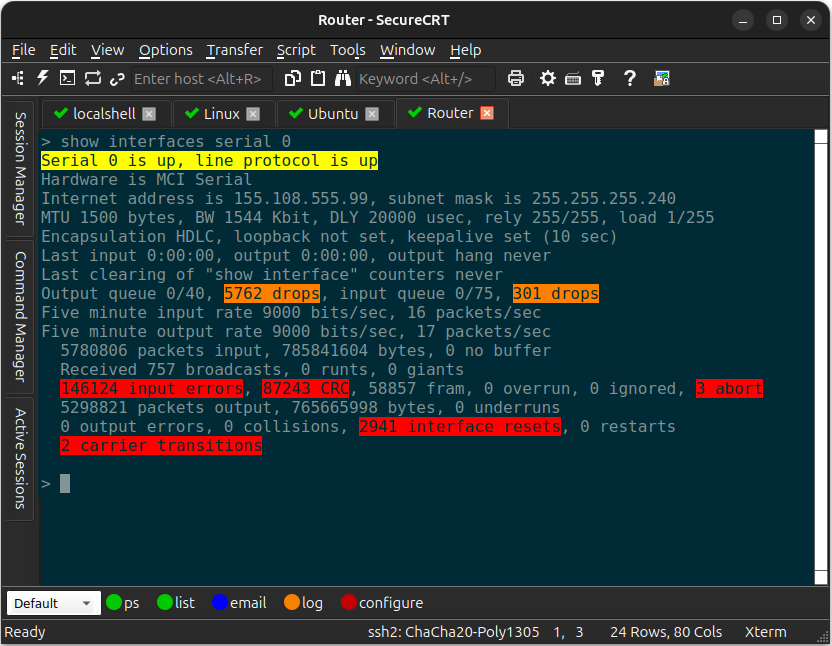Click the Paste clipboard icon
The width and height of the screenshot is (832, 646).
point(318,78)
